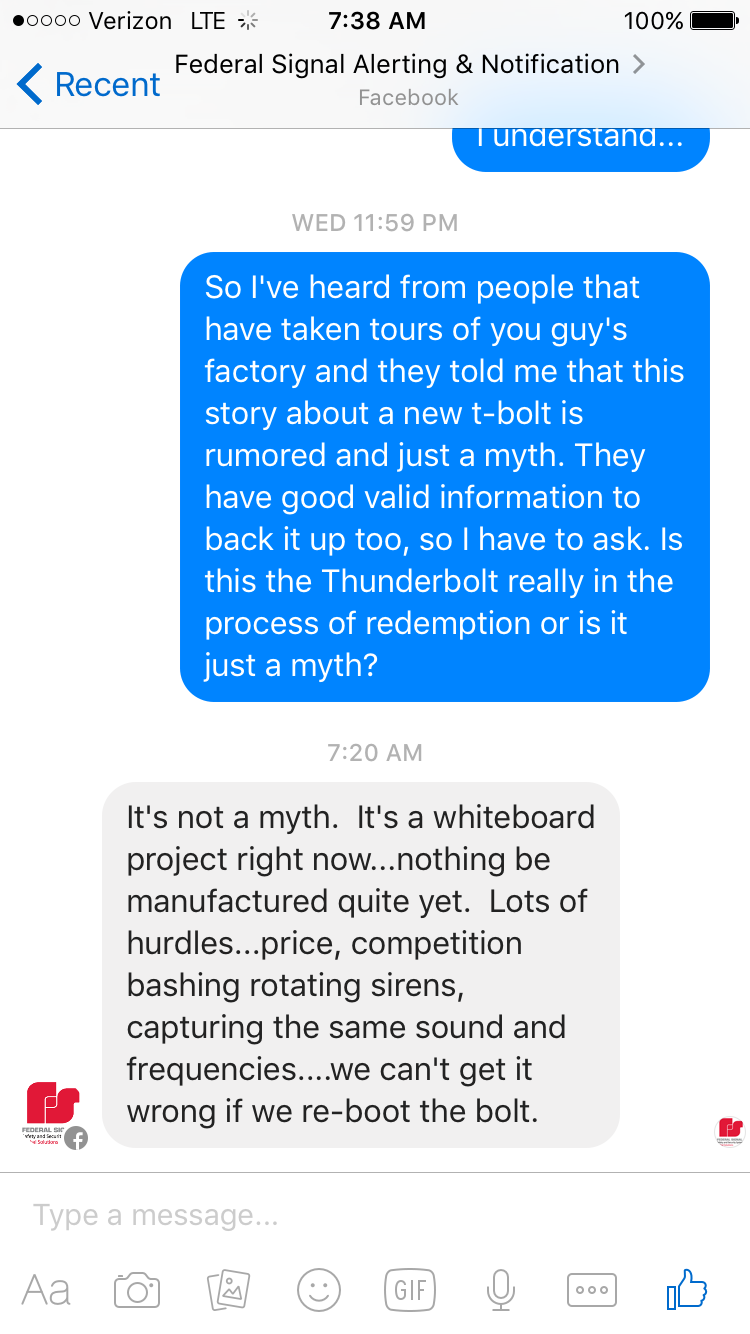Tap the gray reply "It's not a myth"
The image size is (750, 1334).
tap(361, 965)
